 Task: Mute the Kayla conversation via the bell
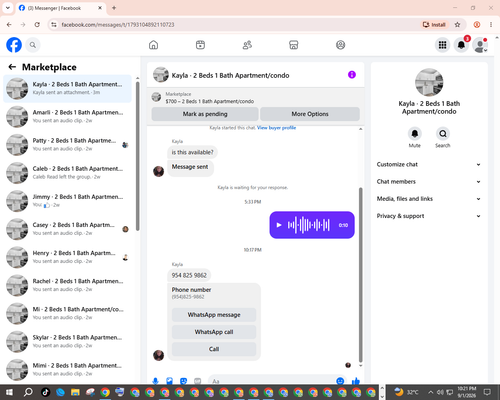[x=415, y=134]
